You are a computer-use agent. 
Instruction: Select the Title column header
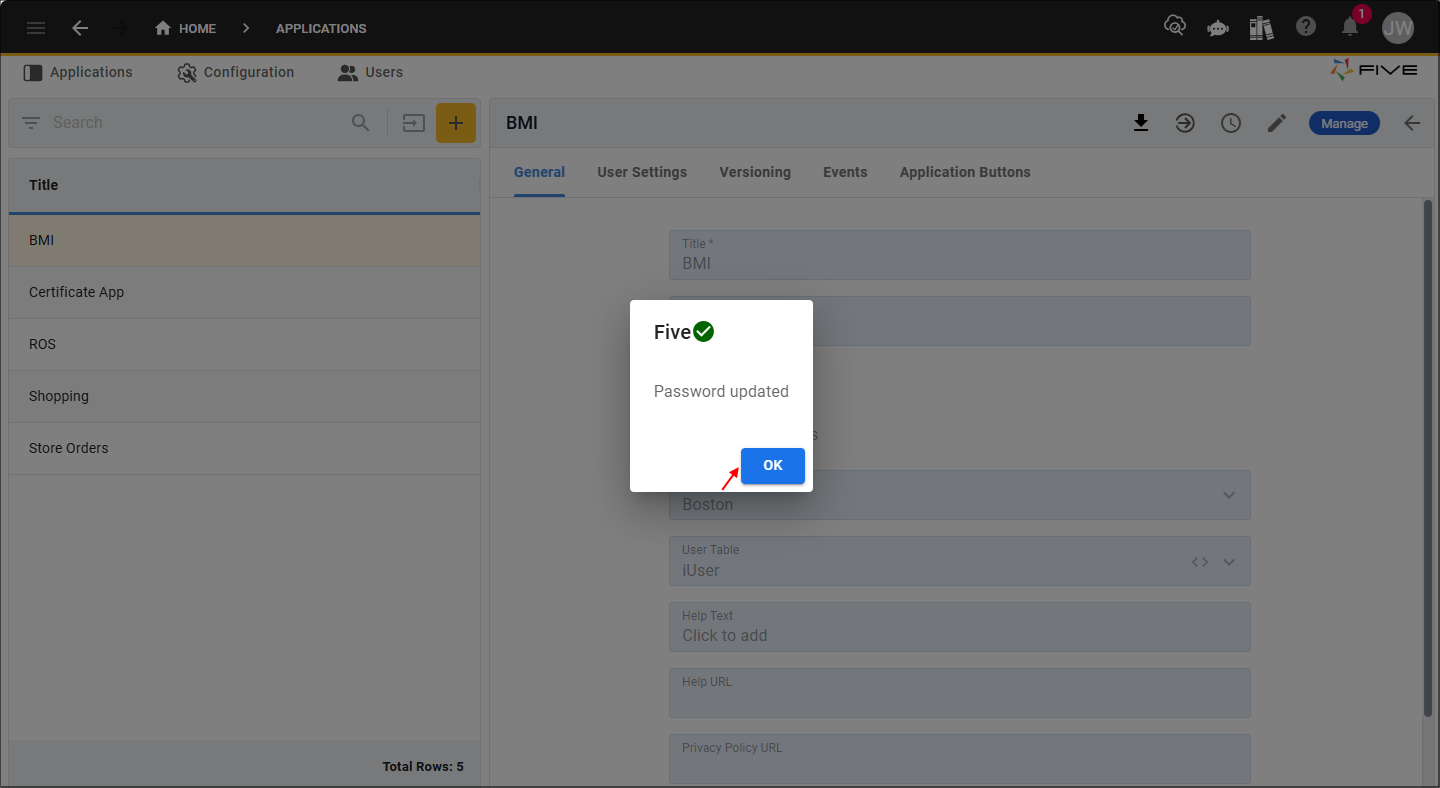(244, 185)
